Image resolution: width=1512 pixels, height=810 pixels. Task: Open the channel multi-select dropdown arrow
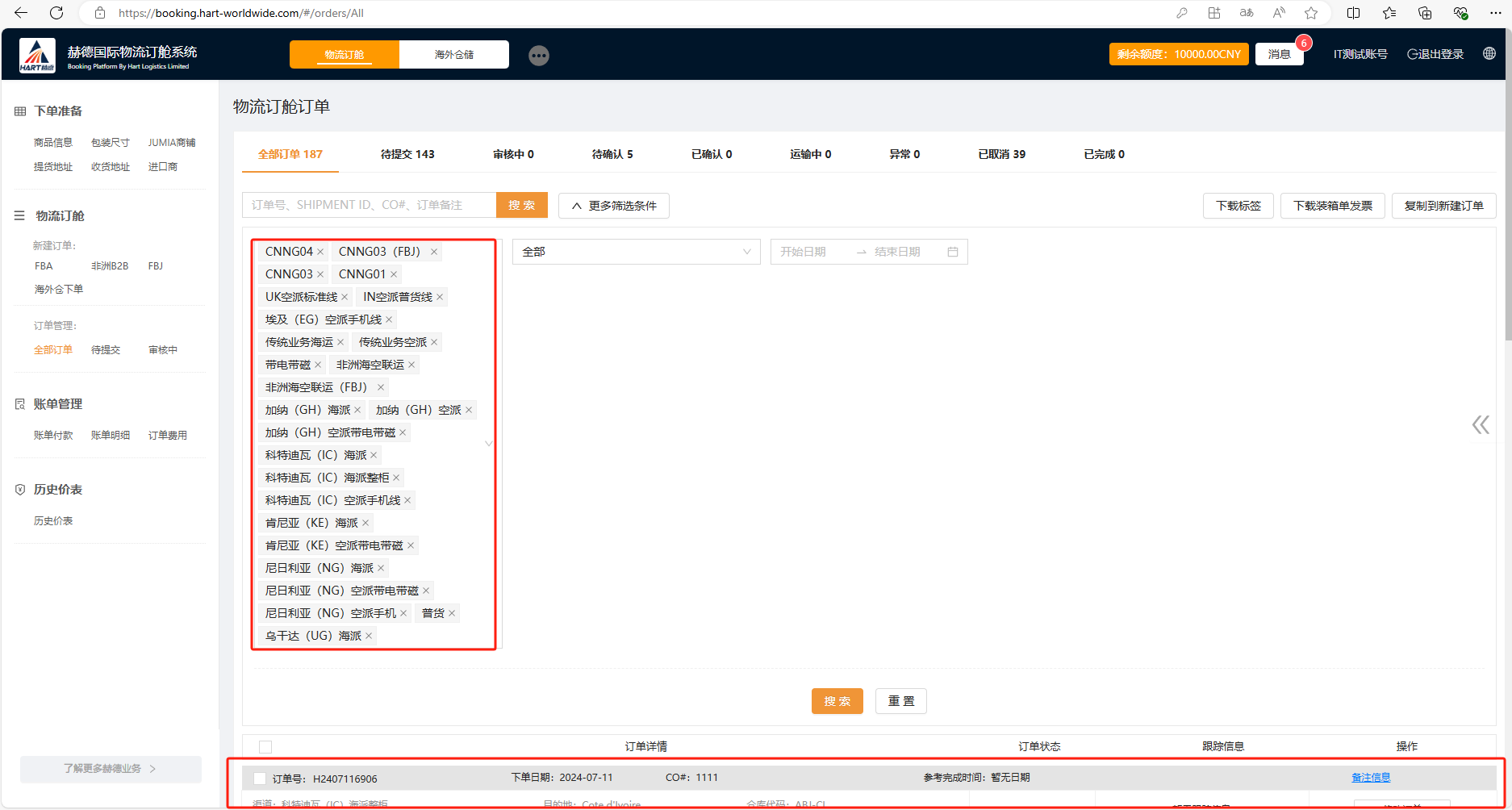(488, 444)
